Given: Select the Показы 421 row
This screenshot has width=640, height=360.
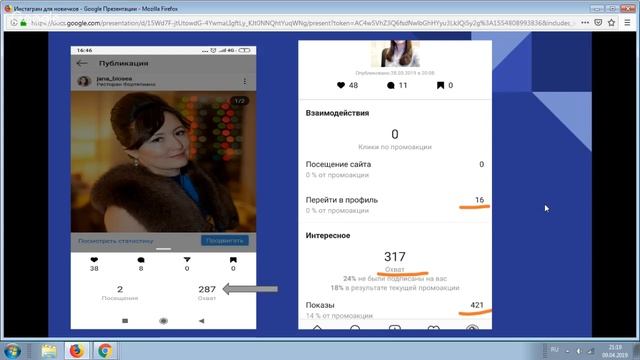Looking at the screenshot, I should pos(395,309).
